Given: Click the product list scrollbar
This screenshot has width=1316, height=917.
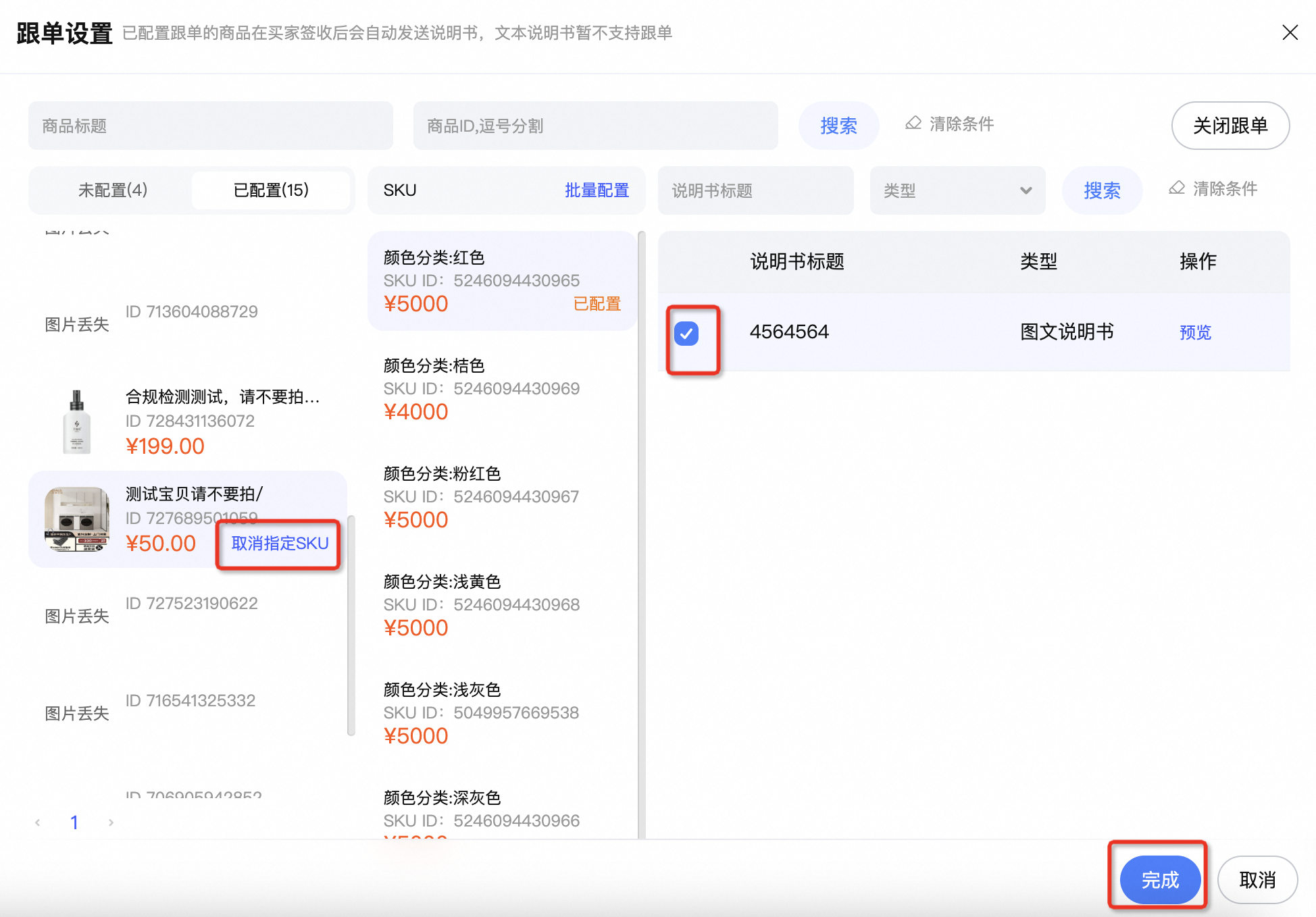Looking at the screenshot, I should (x=351, y=625).
